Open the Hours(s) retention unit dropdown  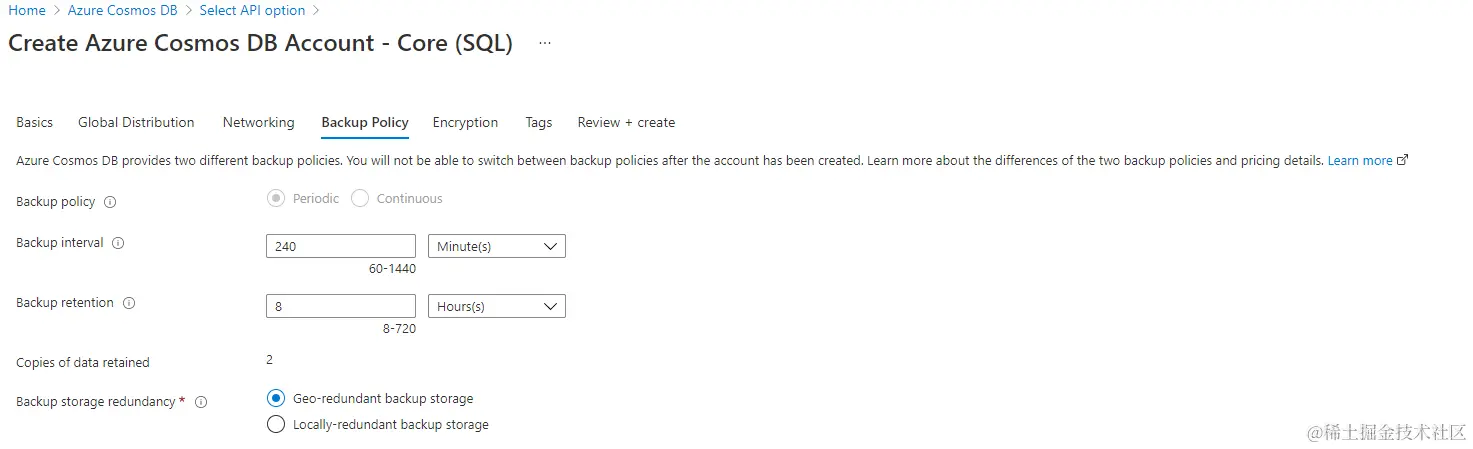click(x=497, y=306)
